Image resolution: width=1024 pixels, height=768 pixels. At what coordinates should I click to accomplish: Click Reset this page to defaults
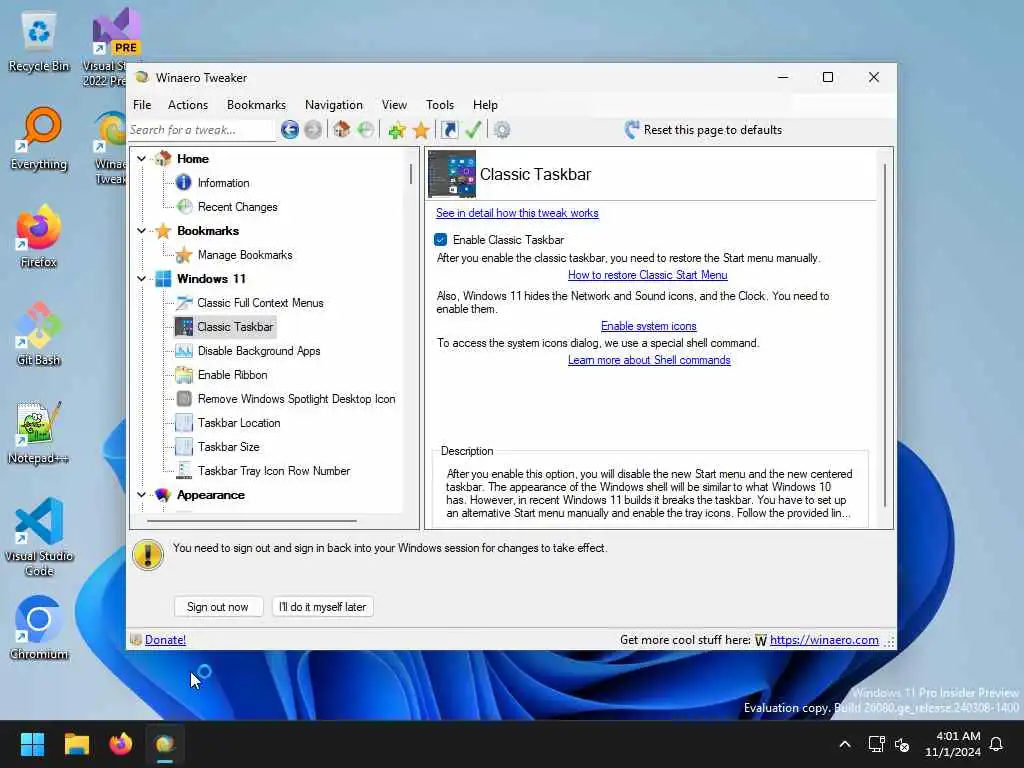pos(703,130)
